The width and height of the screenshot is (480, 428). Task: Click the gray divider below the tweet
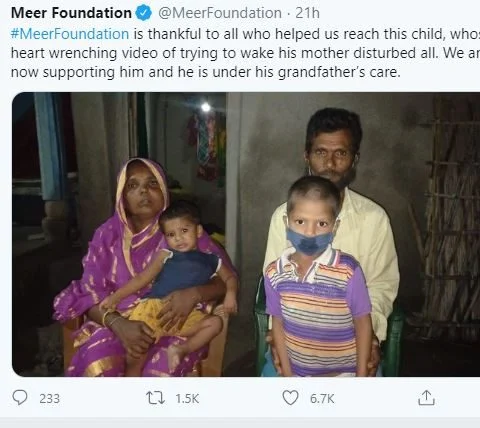coord(240,422)
